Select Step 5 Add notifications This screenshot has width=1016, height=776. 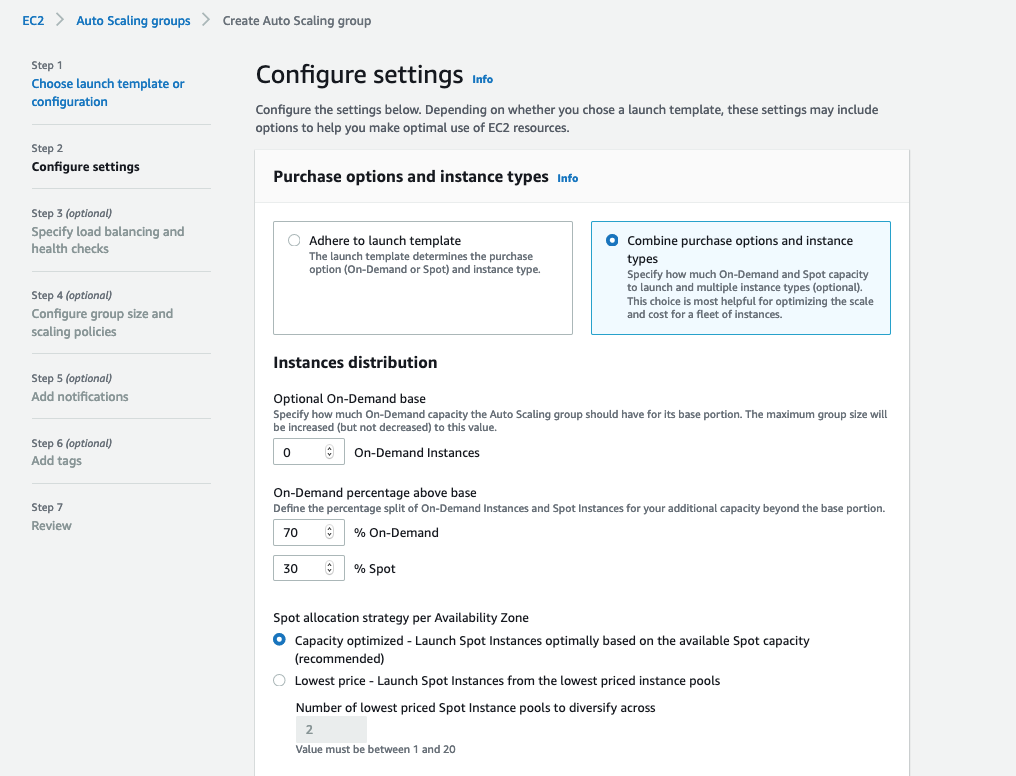79,396
